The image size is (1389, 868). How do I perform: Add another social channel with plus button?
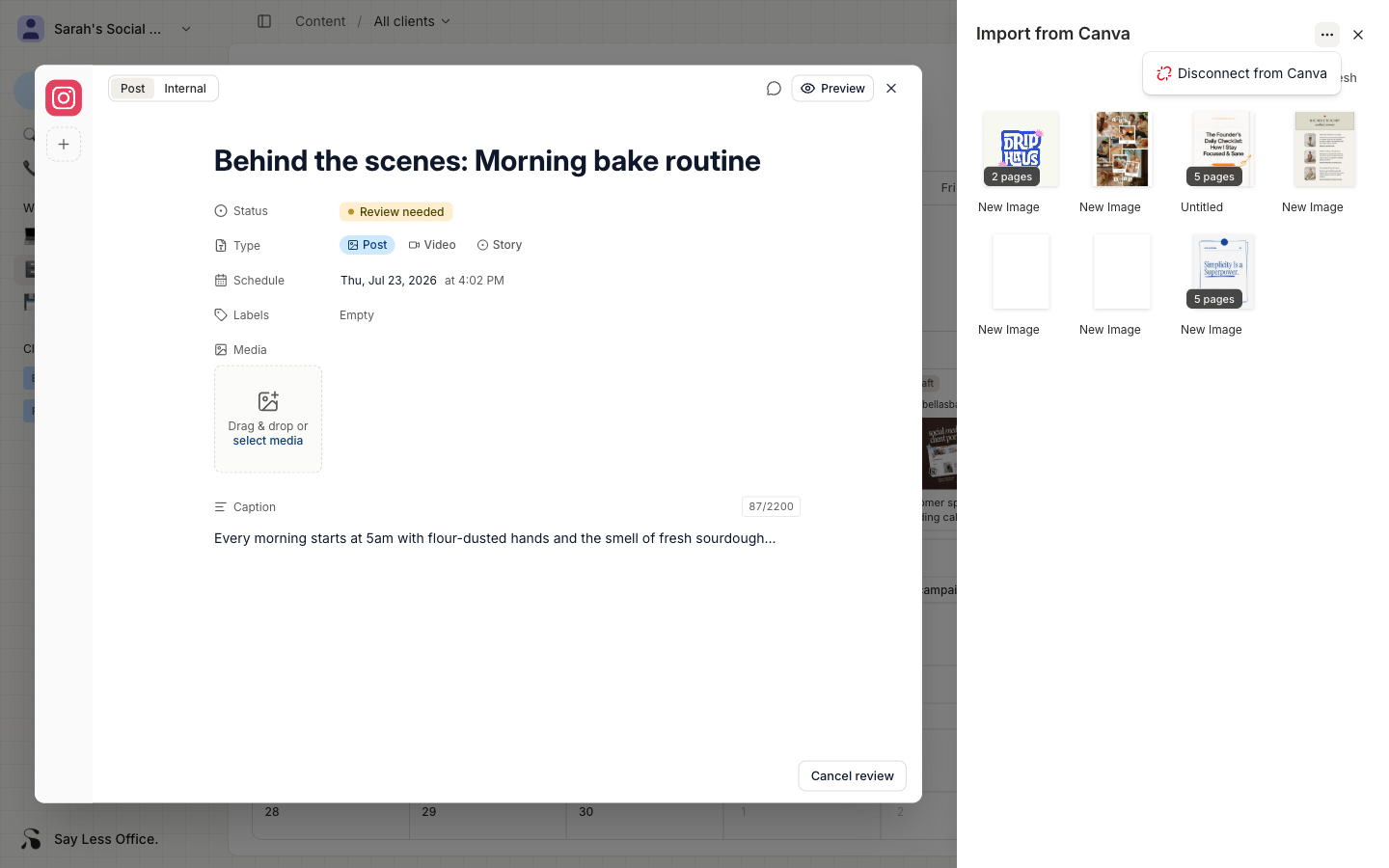64,145
